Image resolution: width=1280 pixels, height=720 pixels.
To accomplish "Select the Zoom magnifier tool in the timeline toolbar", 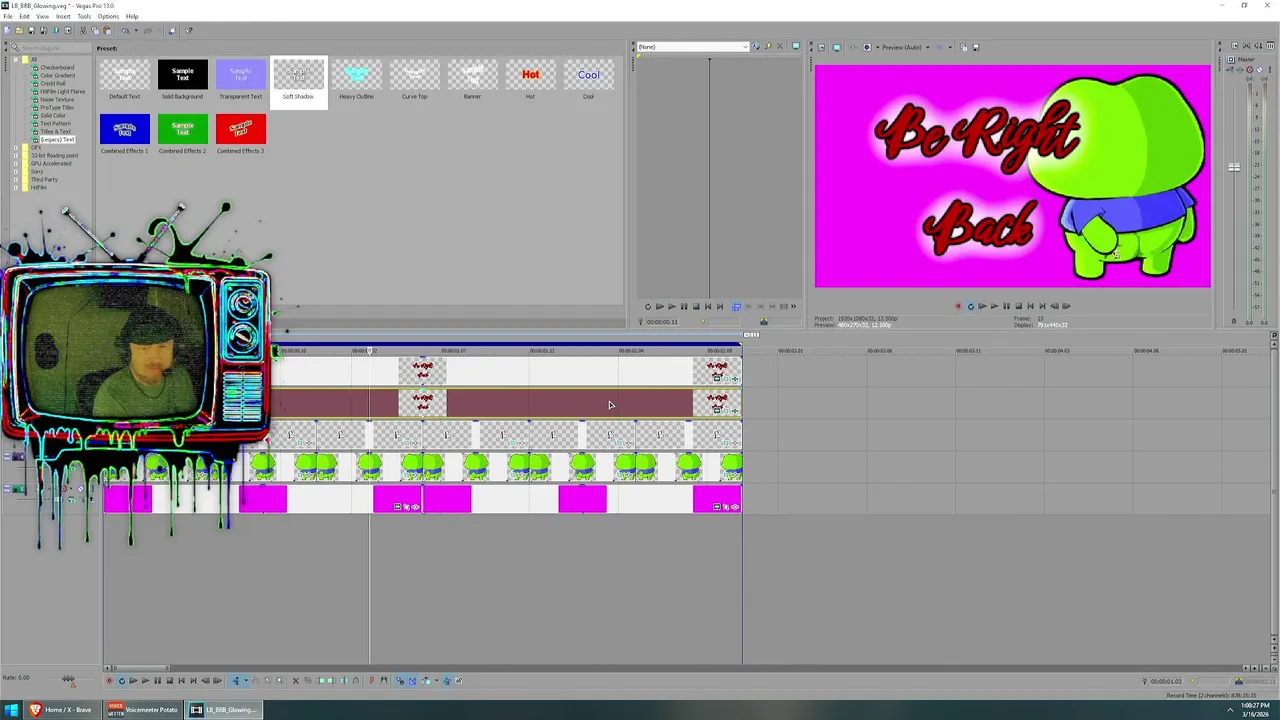I will [x=280, y=681].
